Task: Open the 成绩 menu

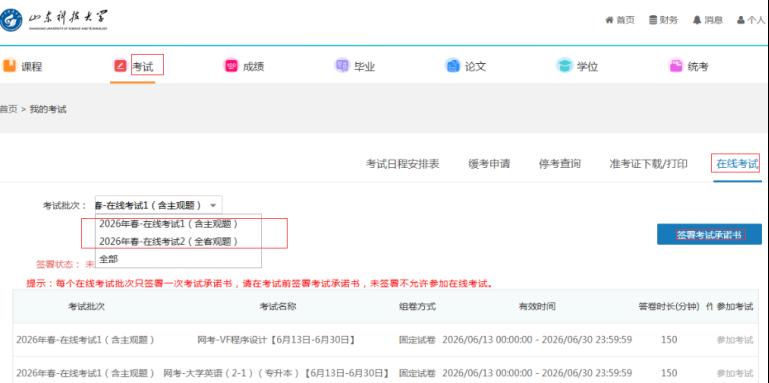Action: point(254,67)
